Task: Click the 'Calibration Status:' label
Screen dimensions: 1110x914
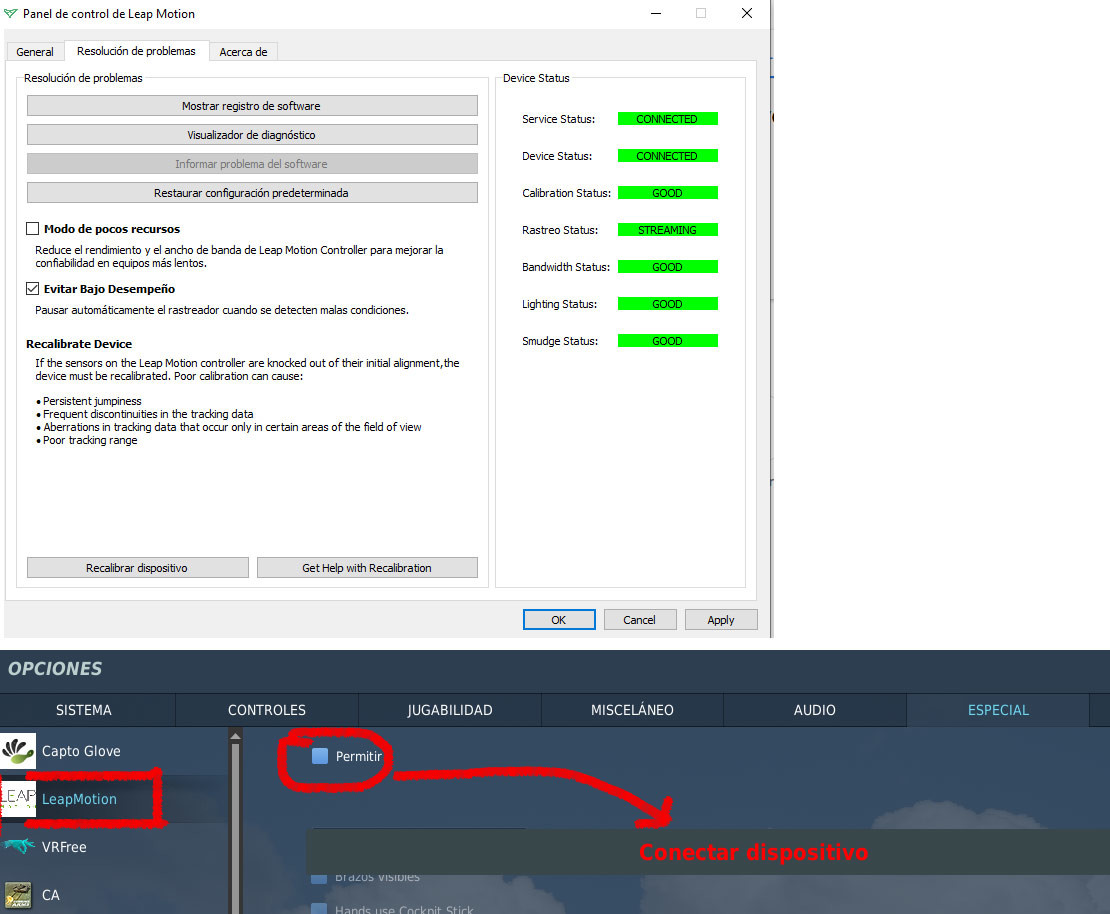Action: point(566,193)
